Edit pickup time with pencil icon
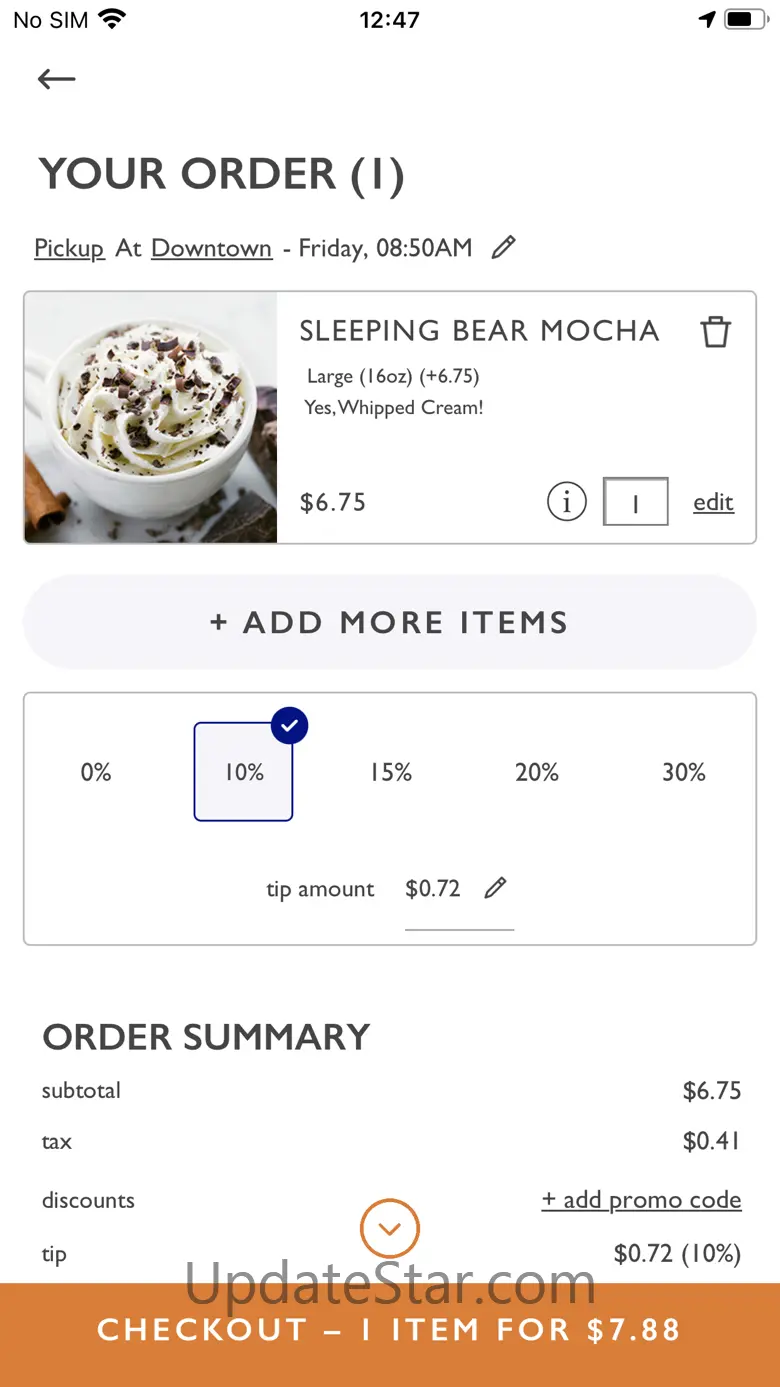780x1387 pixels. click(x=504, y=247)
